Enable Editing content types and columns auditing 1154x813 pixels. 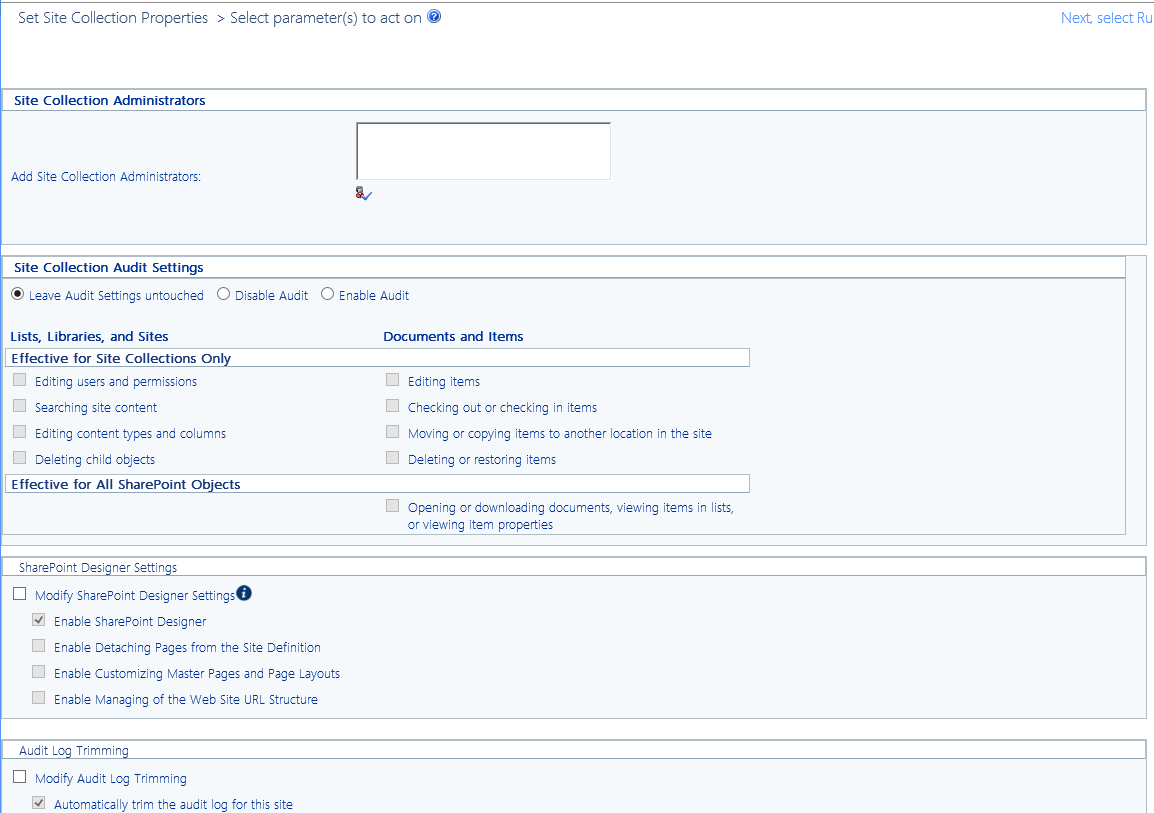[19, 430]
